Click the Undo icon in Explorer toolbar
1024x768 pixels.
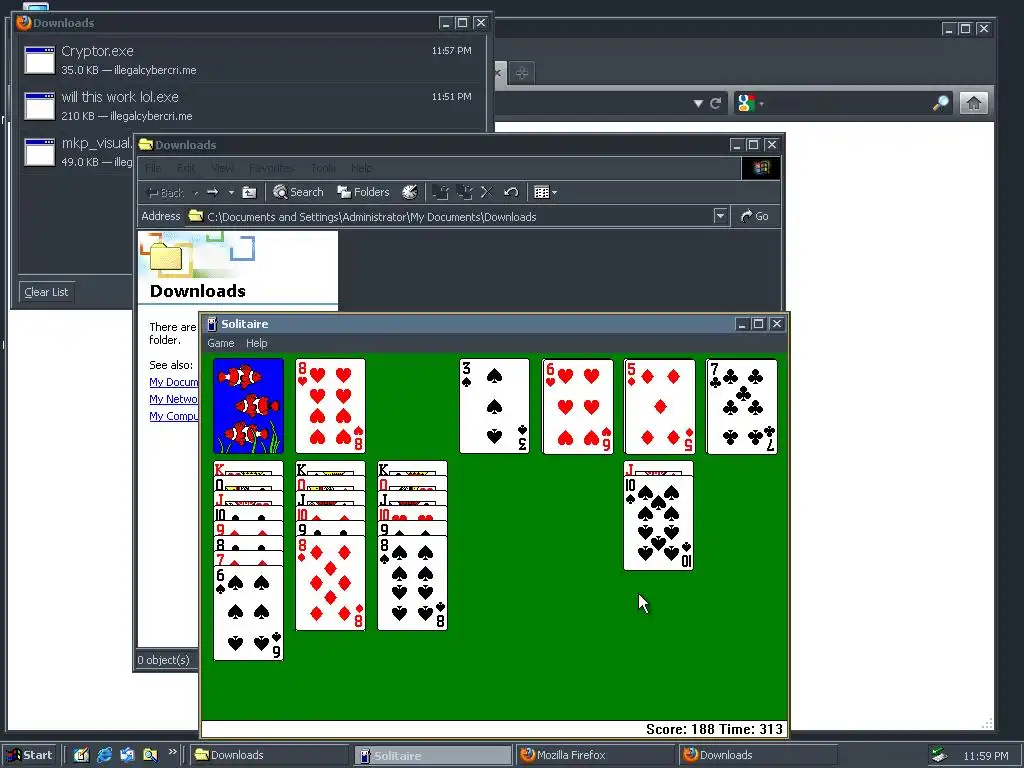coord(511,192)
